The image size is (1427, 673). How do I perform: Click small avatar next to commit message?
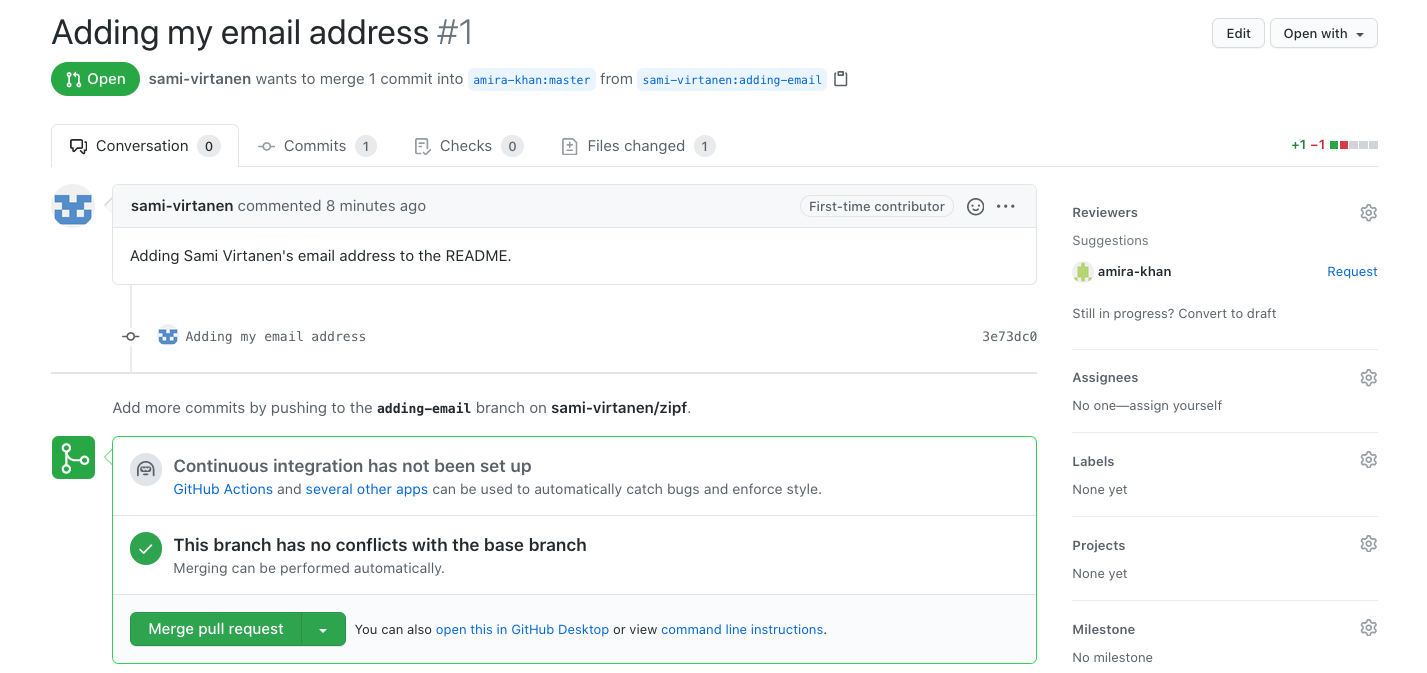click(168, 336)
